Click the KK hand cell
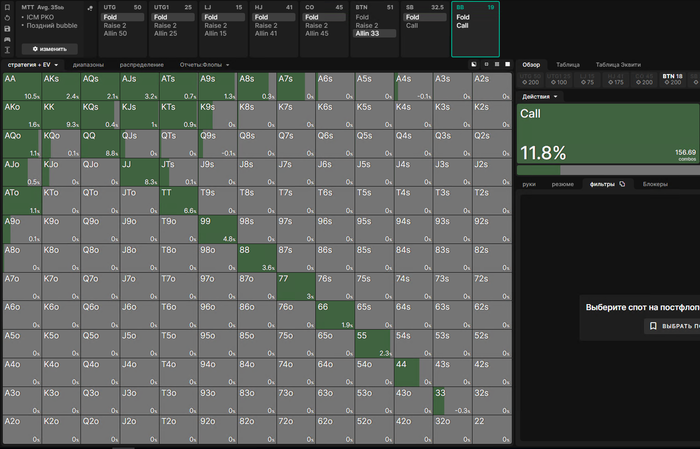Image resolution: width=700 pixels, height=449 pixels. click(x=61, y=115)
